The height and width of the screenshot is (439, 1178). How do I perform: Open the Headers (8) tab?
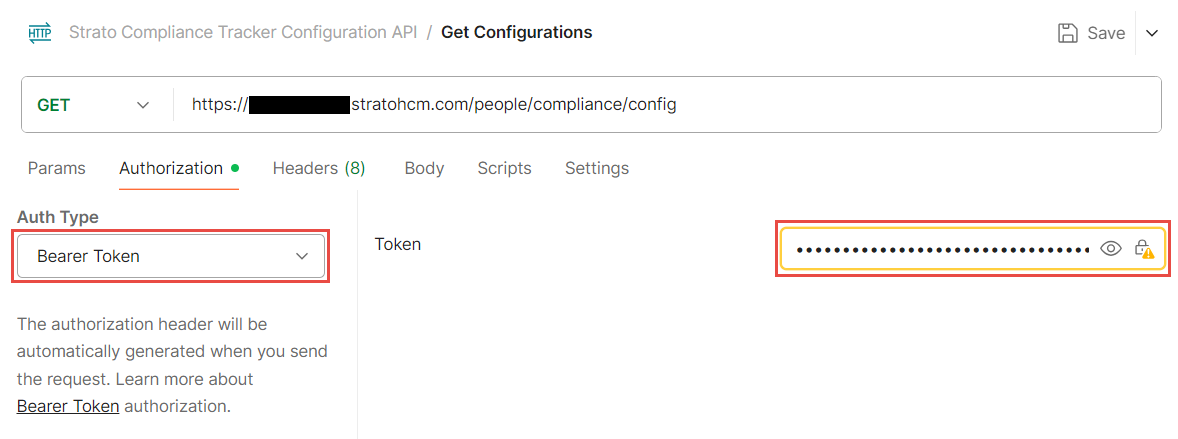[x=319, y=168]
